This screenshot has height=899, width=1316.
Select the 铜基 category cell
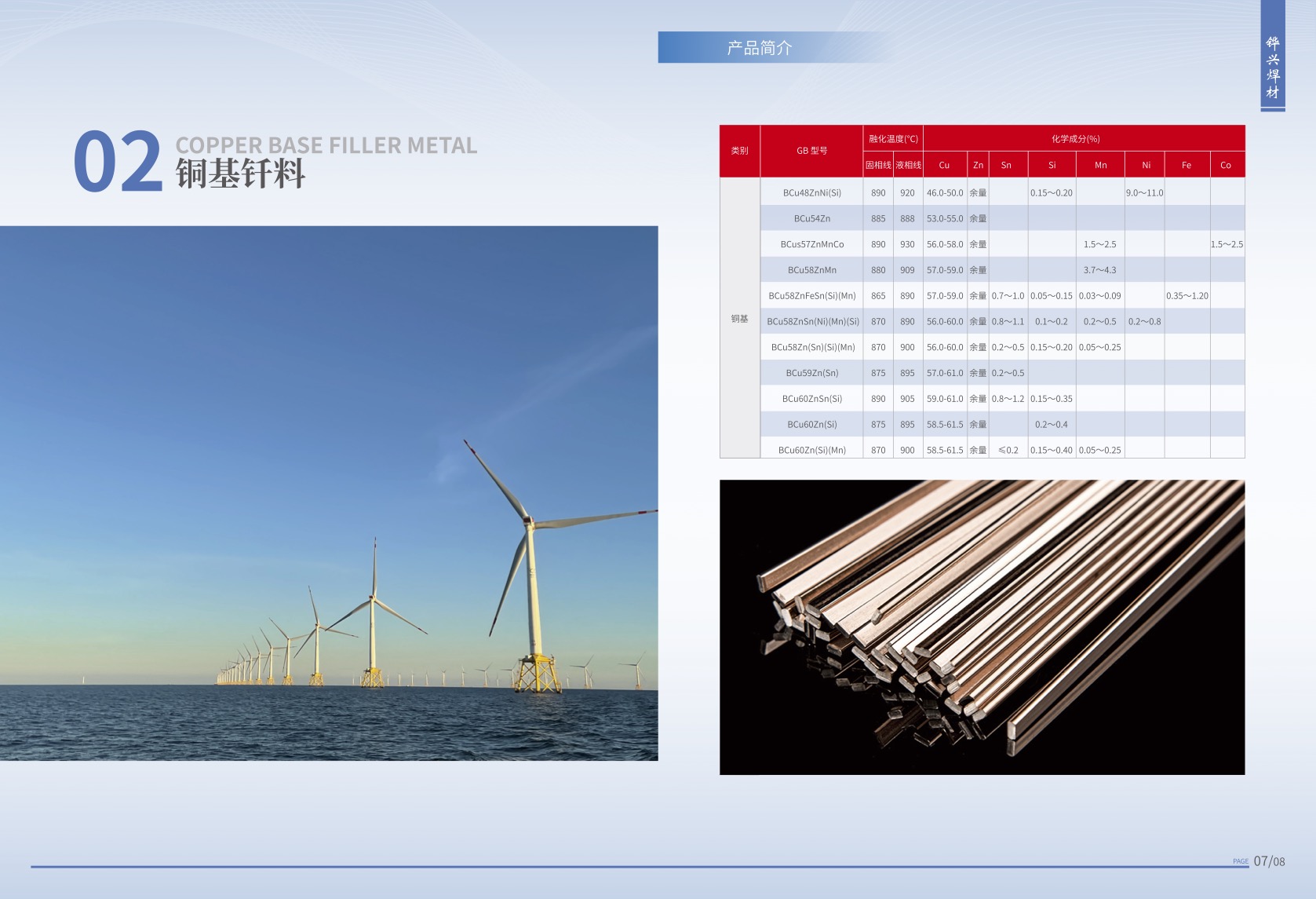(739, 319)
